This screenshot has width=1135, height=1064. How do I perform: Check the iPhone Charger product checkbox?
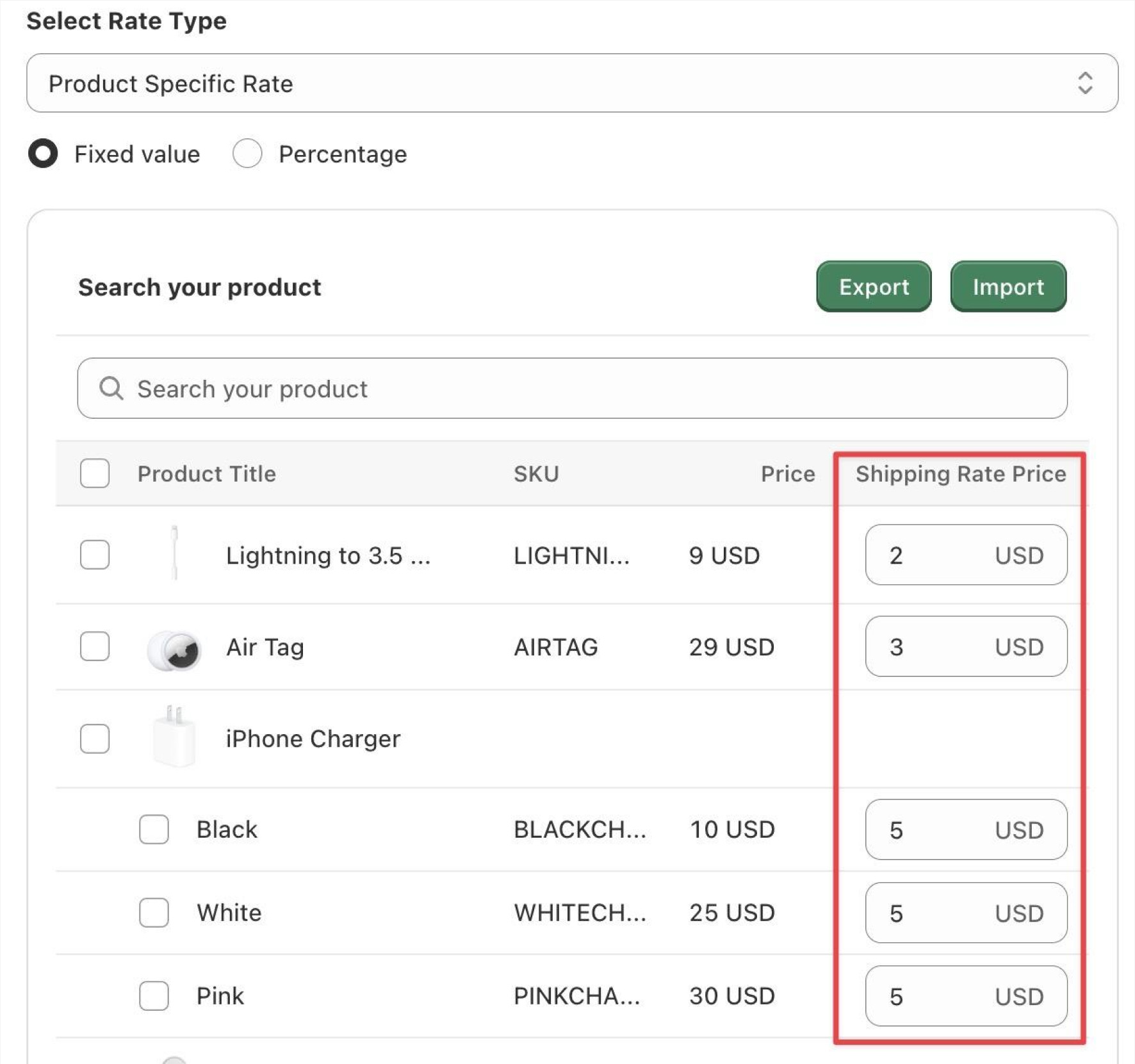(95, 739)
